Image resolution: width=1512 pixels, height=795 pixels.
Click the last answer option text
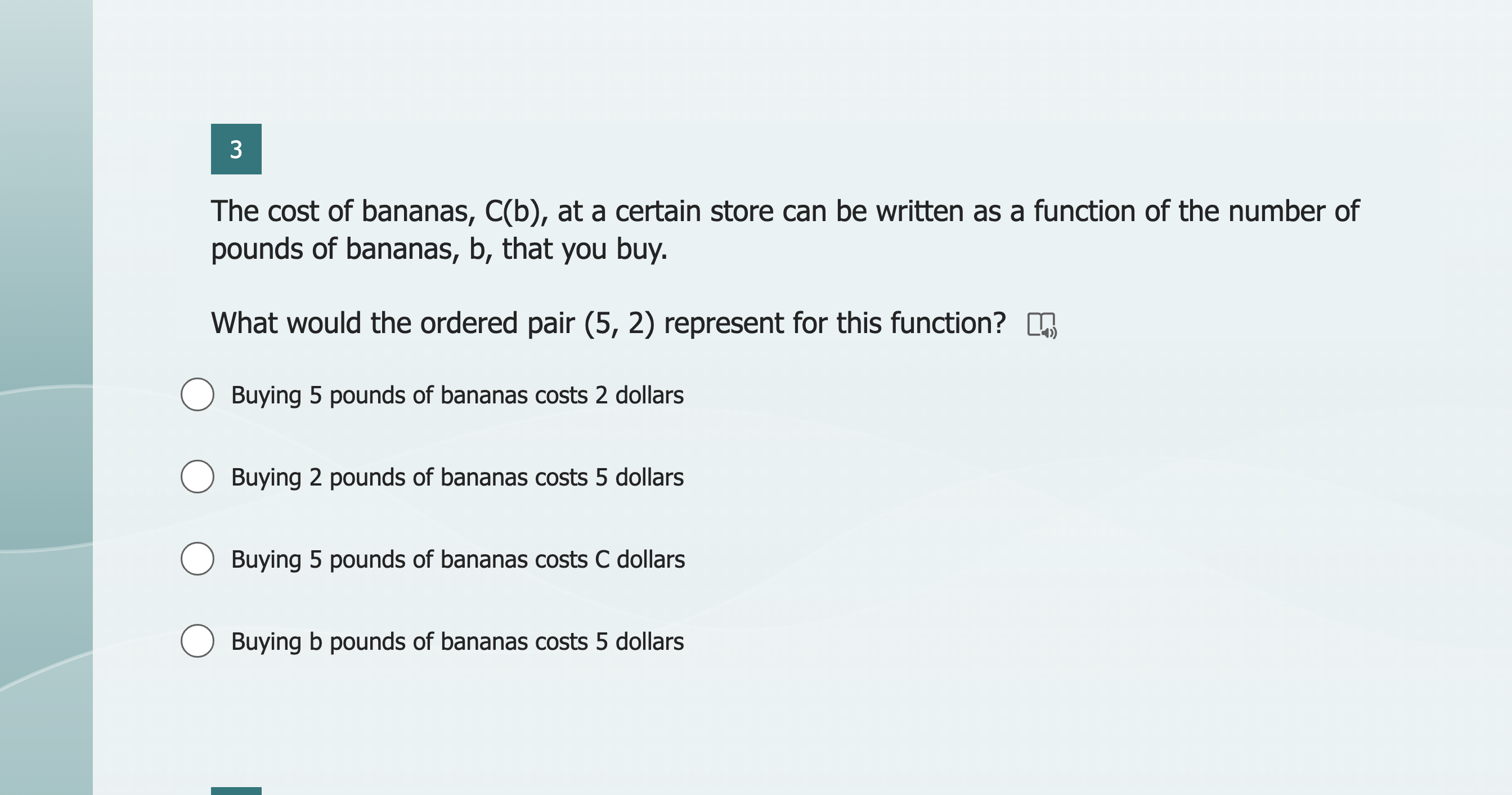click(x=457, y=641)
